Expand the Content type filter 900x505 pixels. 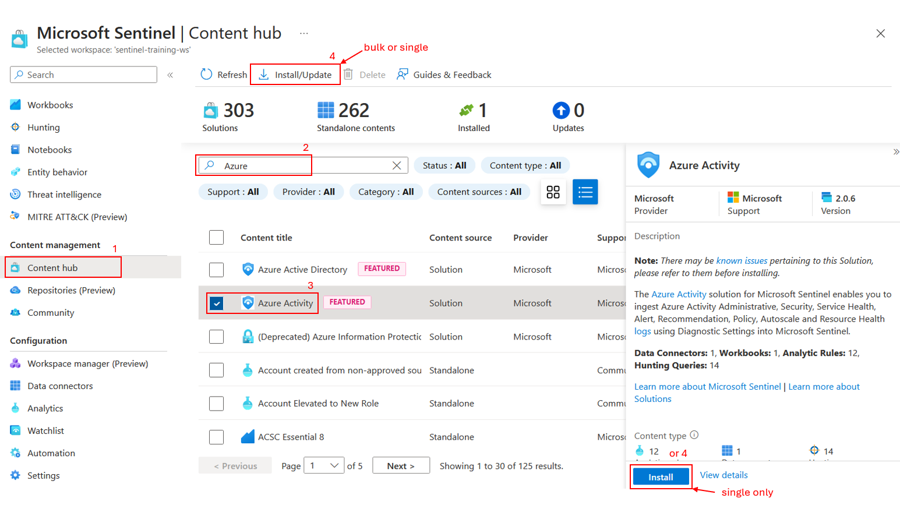[525, 166]
